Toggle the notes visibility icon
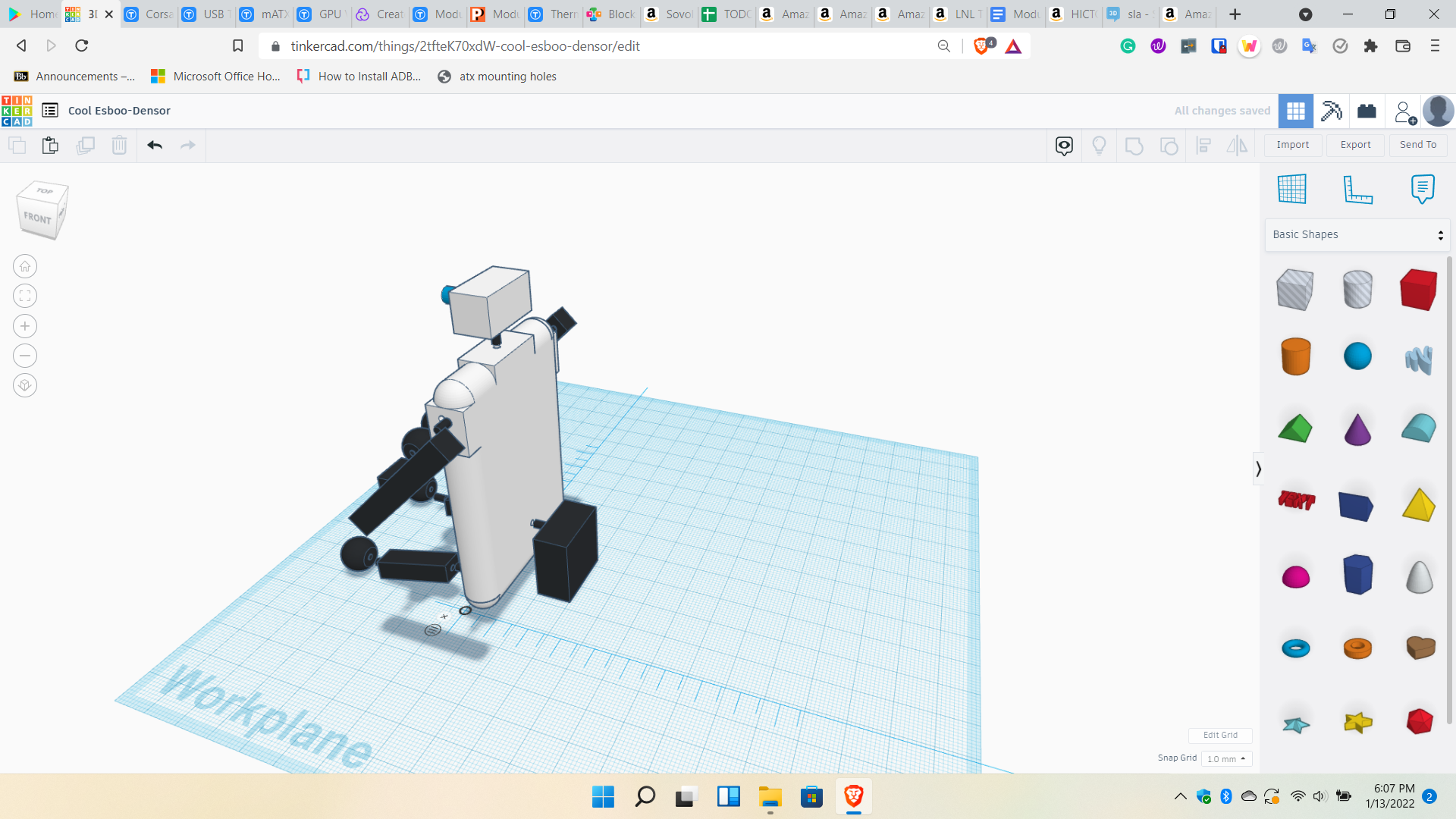Image resolution: width=1456 pixels, height=819 pixels. 1064,145
